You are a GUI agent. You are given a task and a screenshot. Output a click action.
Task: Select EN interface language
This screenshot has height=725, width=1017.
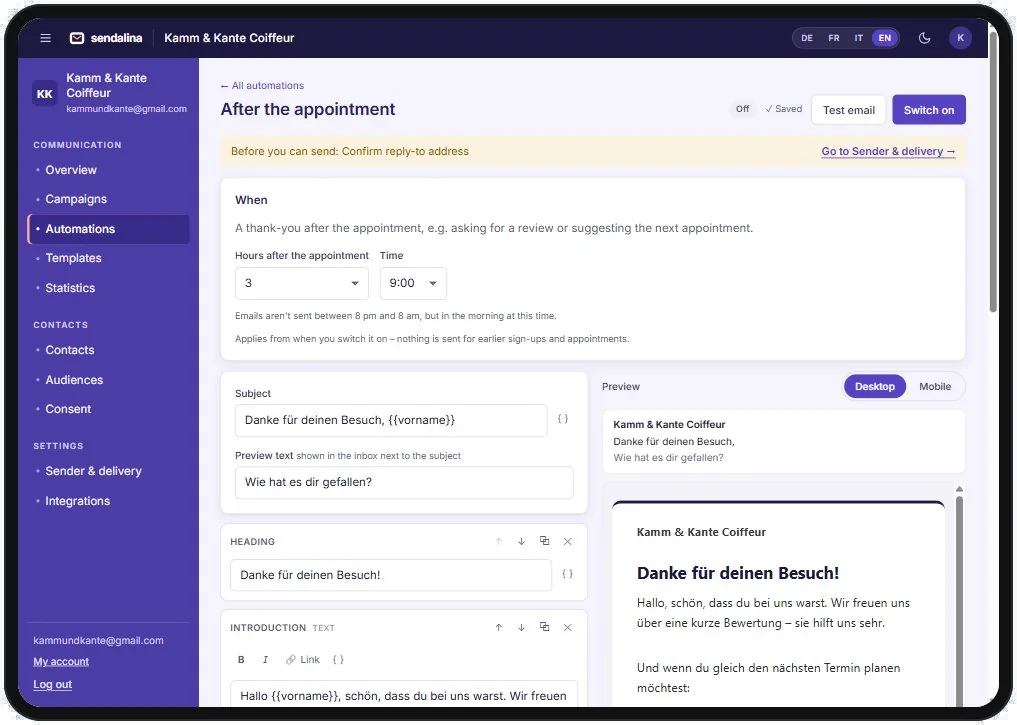[885, 38]
